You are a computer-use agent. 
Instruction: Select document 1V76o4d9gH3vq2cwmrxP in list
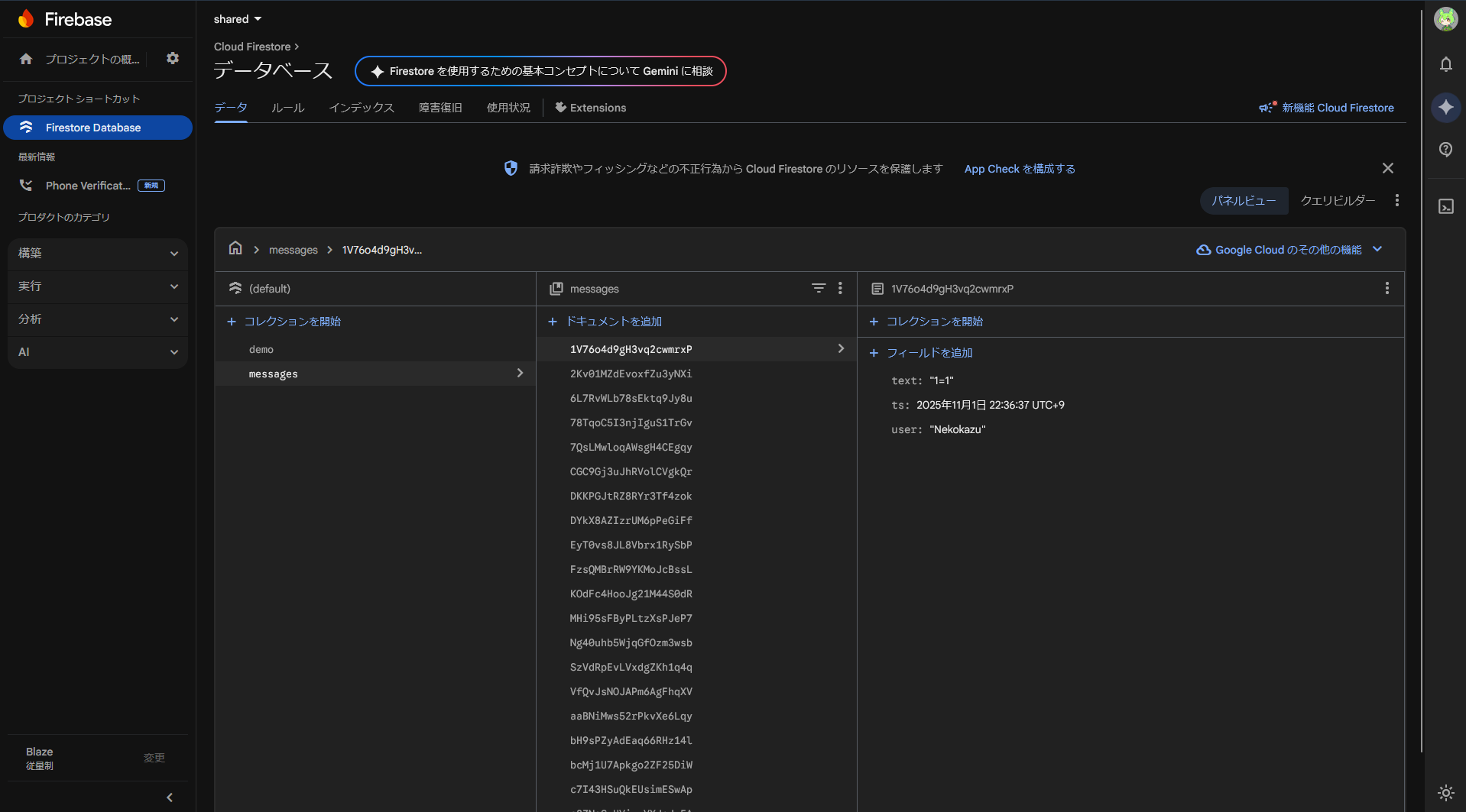tap(696, 349)
